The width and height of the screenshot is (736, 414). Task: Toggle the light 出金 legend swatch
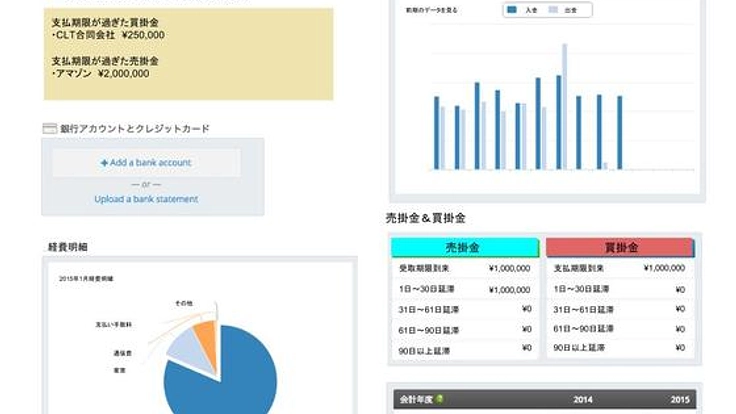(x=553, y=9)
